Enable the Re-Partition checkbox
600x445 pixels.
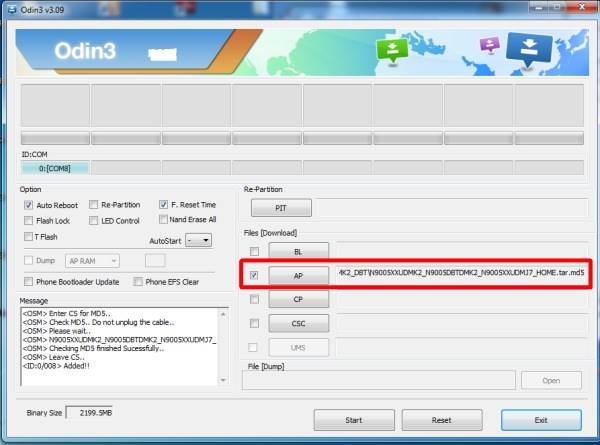pos(93,205)
